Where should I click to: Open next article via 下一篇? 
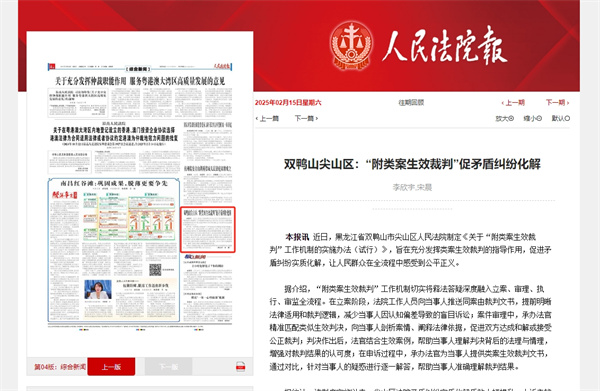tap(306, 119)
